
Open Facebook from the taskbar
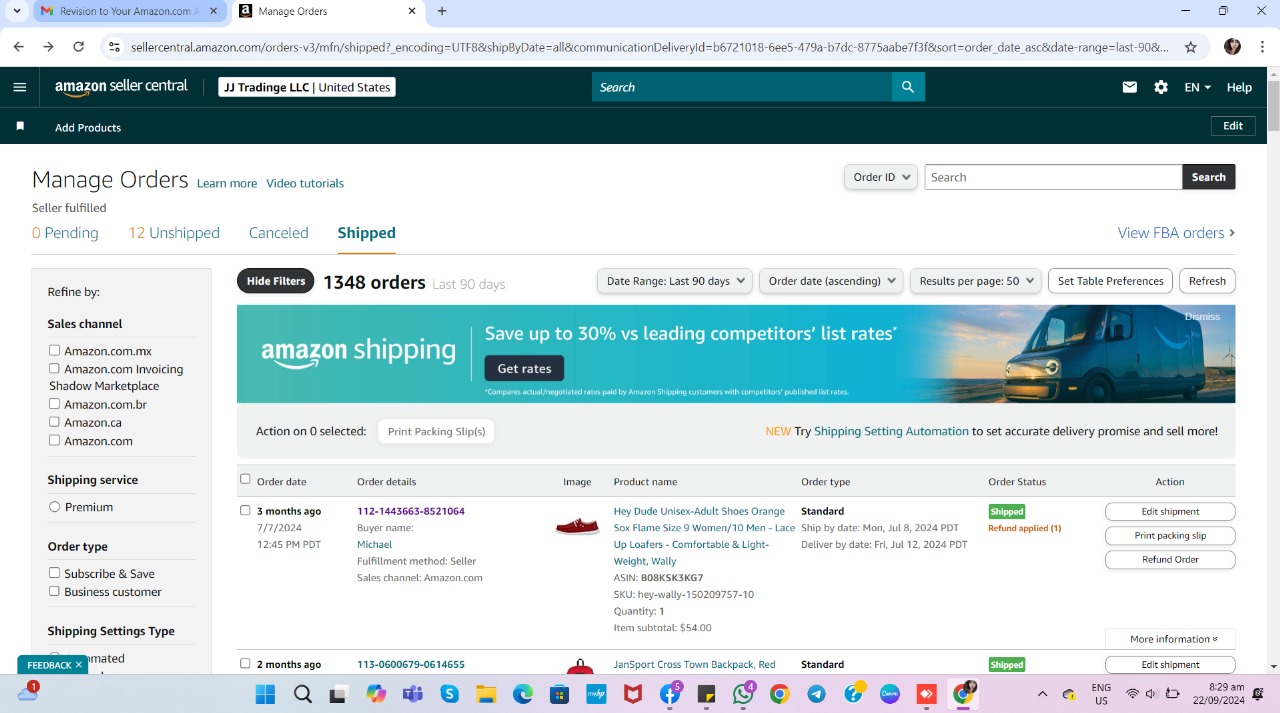(x=670, y=694)
